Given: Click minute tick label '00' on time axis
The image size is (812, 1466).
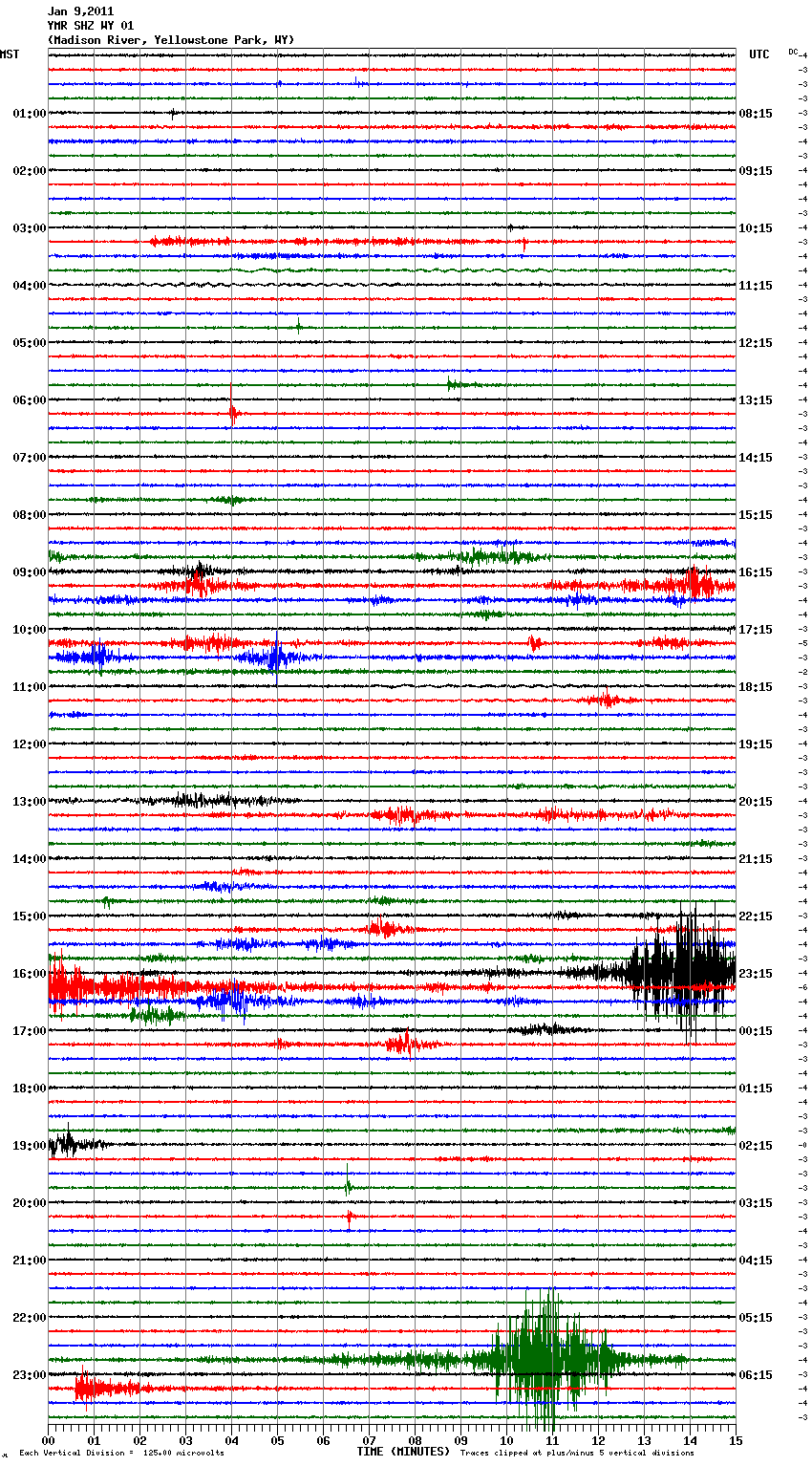Looking at the screenshot, I should point(48,1440).
